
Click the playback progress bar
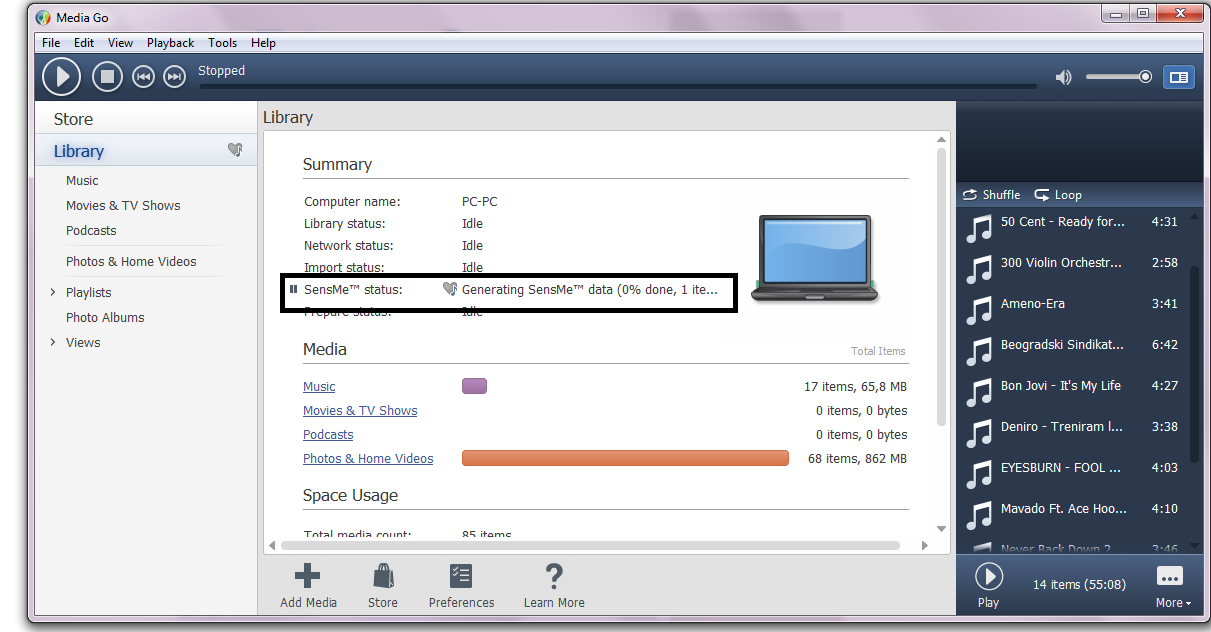[x=618, y=86]
